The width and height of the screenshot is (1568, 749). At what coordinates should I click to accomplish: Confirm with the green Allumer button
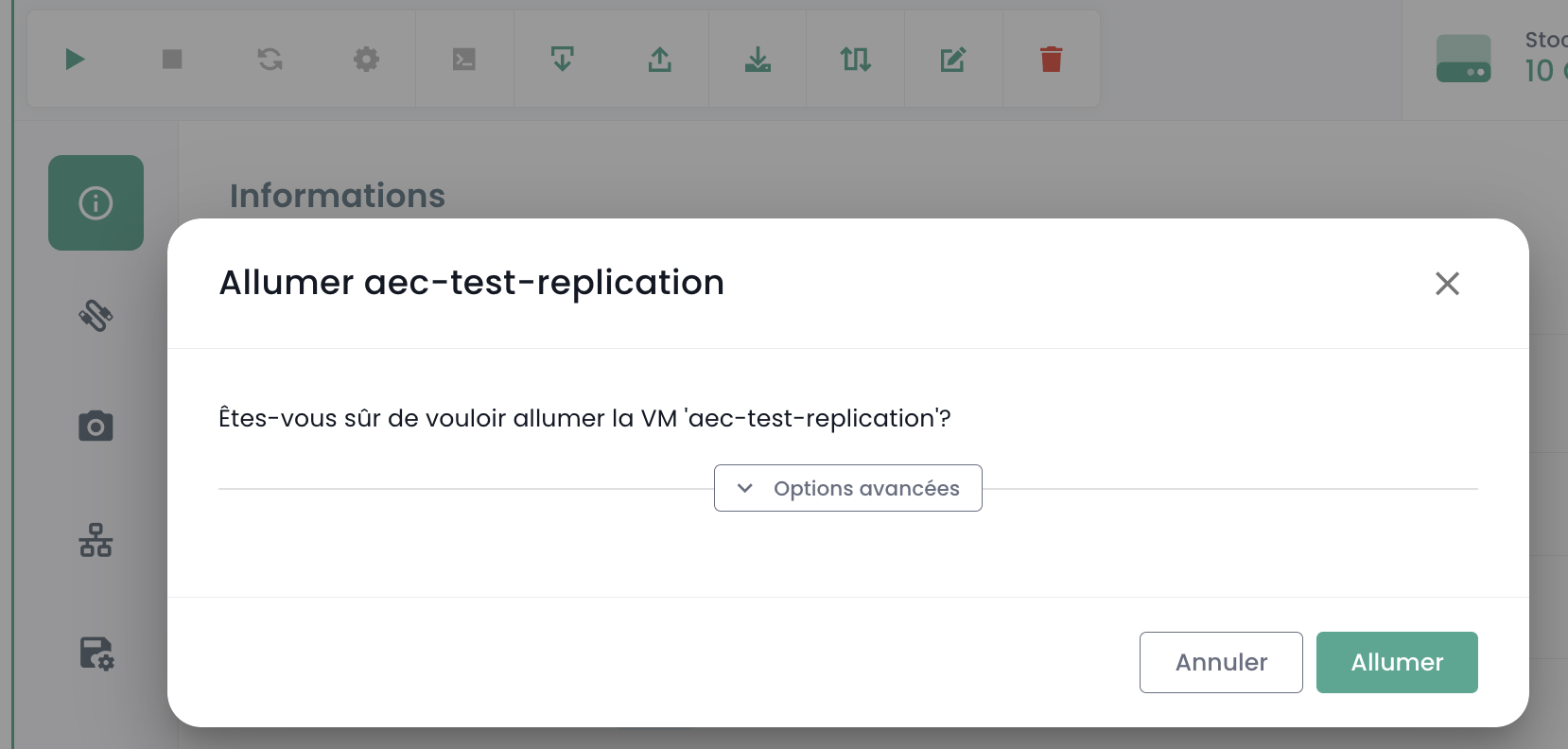coord(1397,662)
